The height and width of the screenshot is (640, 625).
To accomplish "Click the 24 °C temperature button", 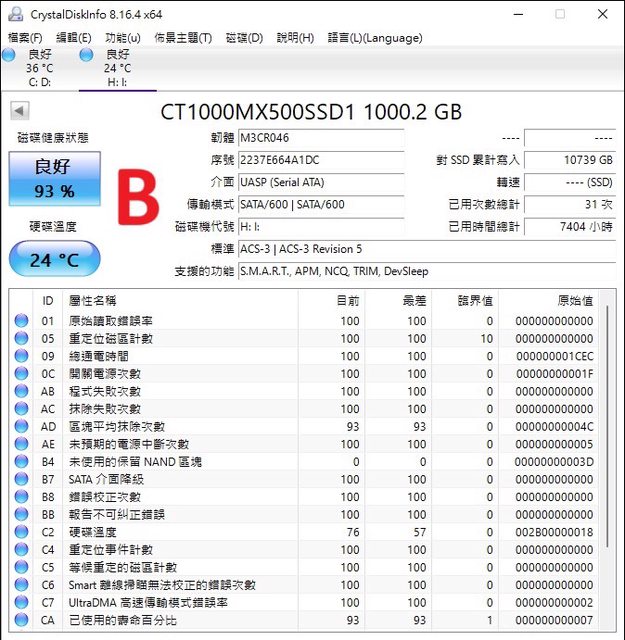I will click(54, 260).
